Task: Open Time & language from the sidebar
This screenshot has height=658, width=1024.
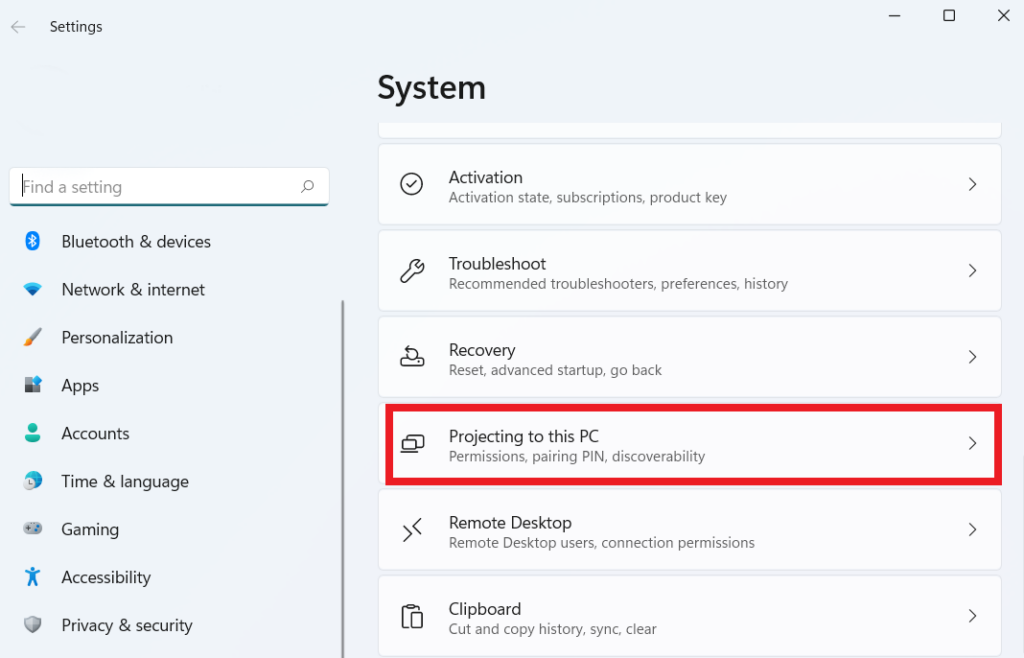Action: 125,481
